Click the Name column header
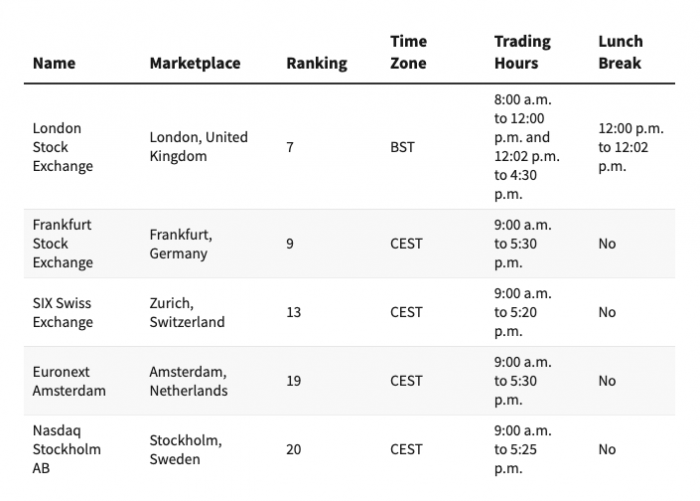Screen dimensions: 700x501 tap(54, 63)
